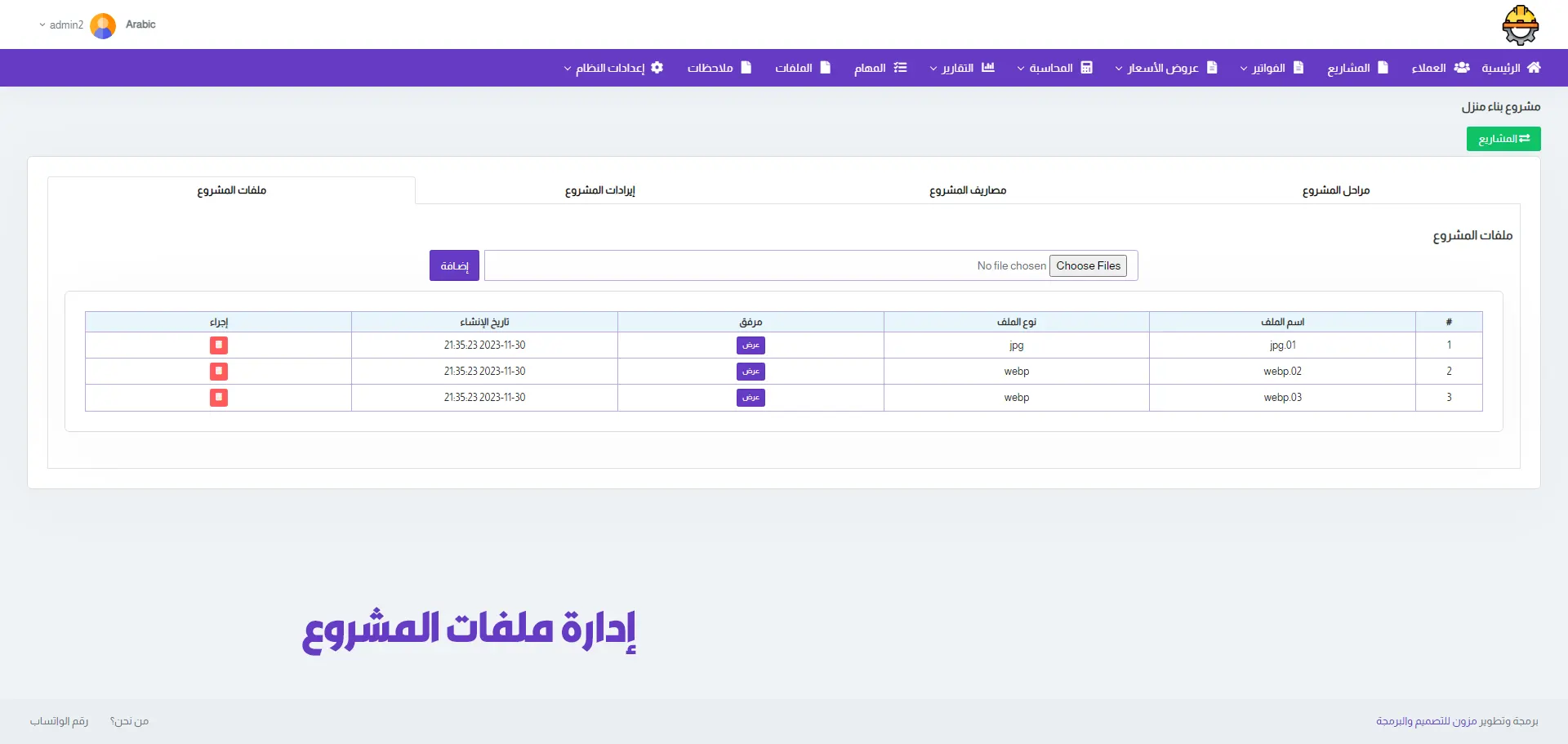
Task: Click the admin2 user avatar
Action: pyautogui.click(x=103, y=25)
